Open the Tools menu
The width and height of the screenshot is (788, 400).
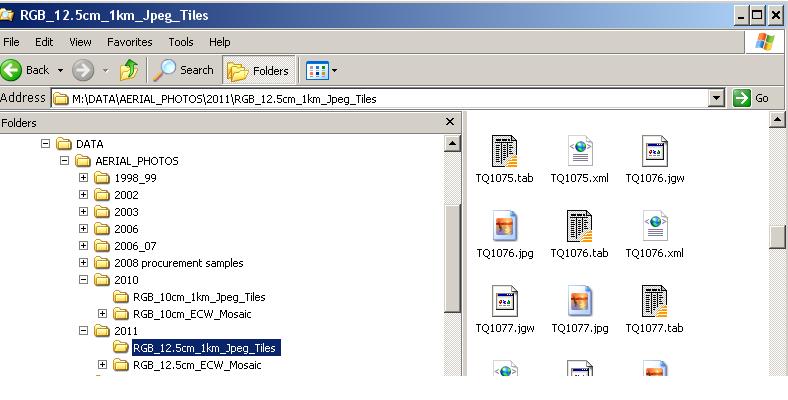[181, 42]
